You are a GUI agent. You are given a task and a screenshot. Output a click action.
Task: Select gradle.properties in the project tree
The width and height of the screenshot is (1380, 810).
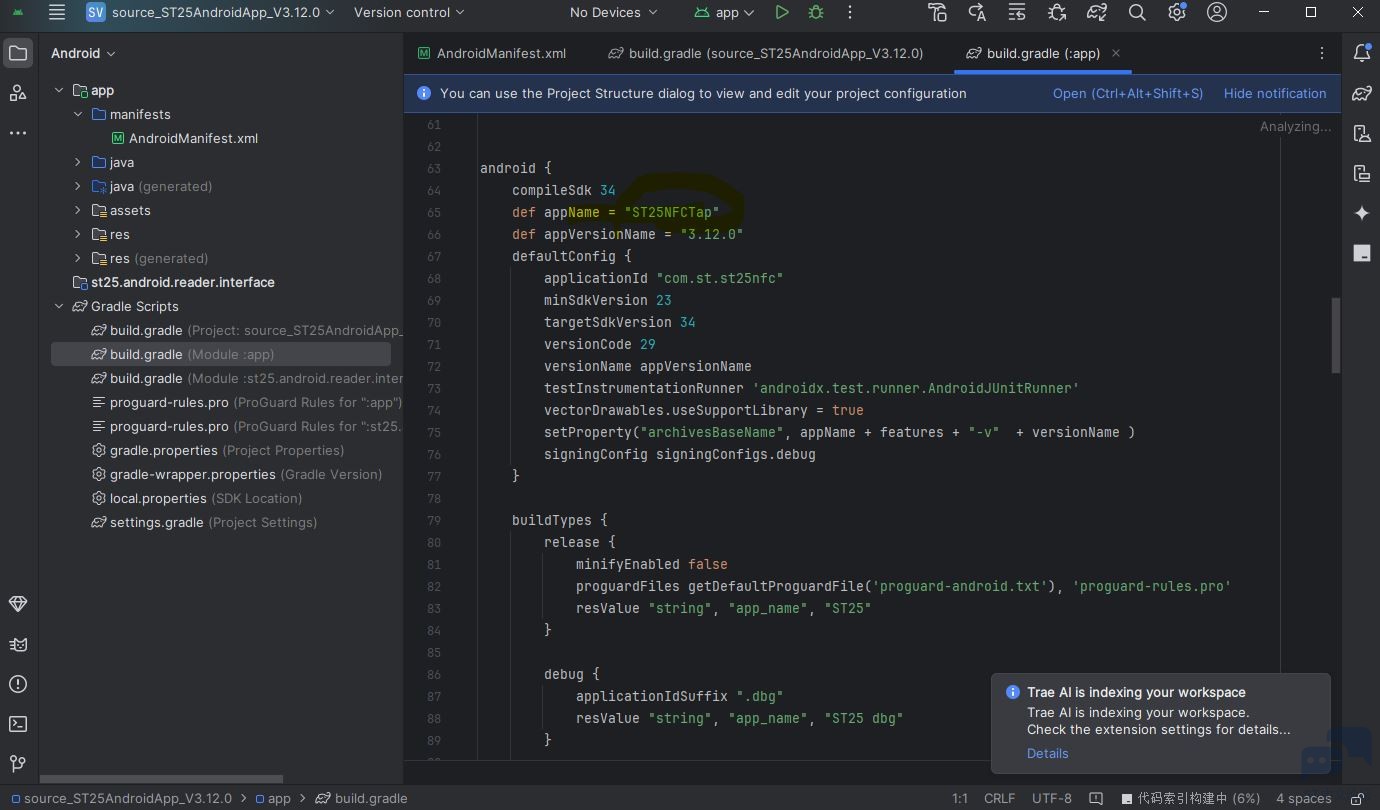(164, 450)
